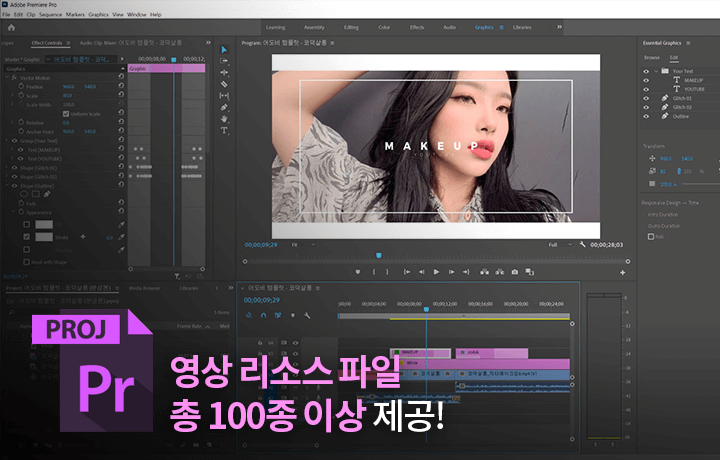The width and height of the screenshot is (720, 460).
Task: Open Effect Controls panel menu
Action: pyautogui.click(x=68, y=43)
